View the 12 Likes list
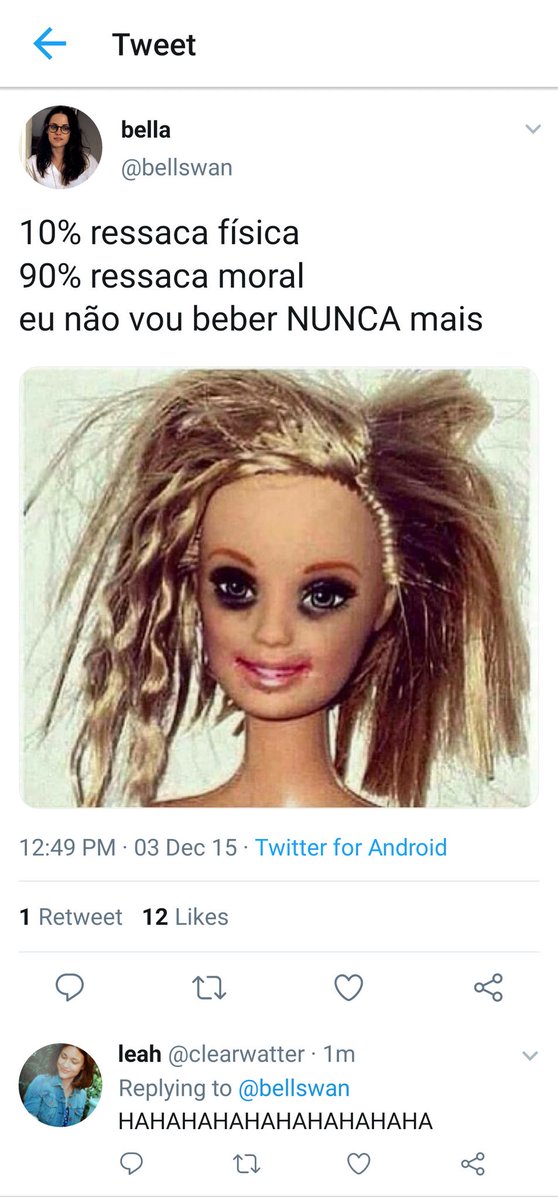558x1200 pixels. point(185,917)
